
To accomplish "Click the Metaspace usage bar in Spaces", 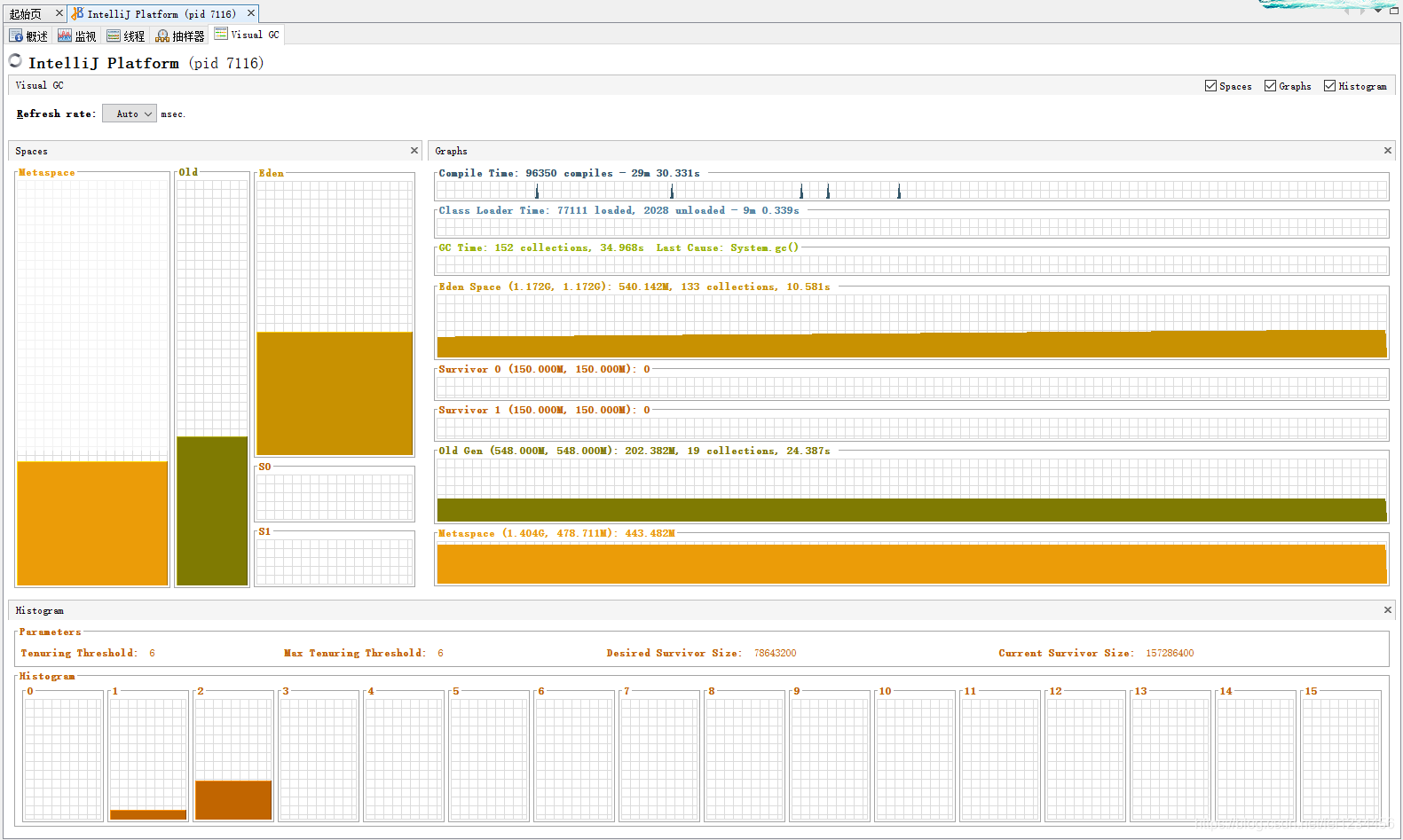I will 92,523.
